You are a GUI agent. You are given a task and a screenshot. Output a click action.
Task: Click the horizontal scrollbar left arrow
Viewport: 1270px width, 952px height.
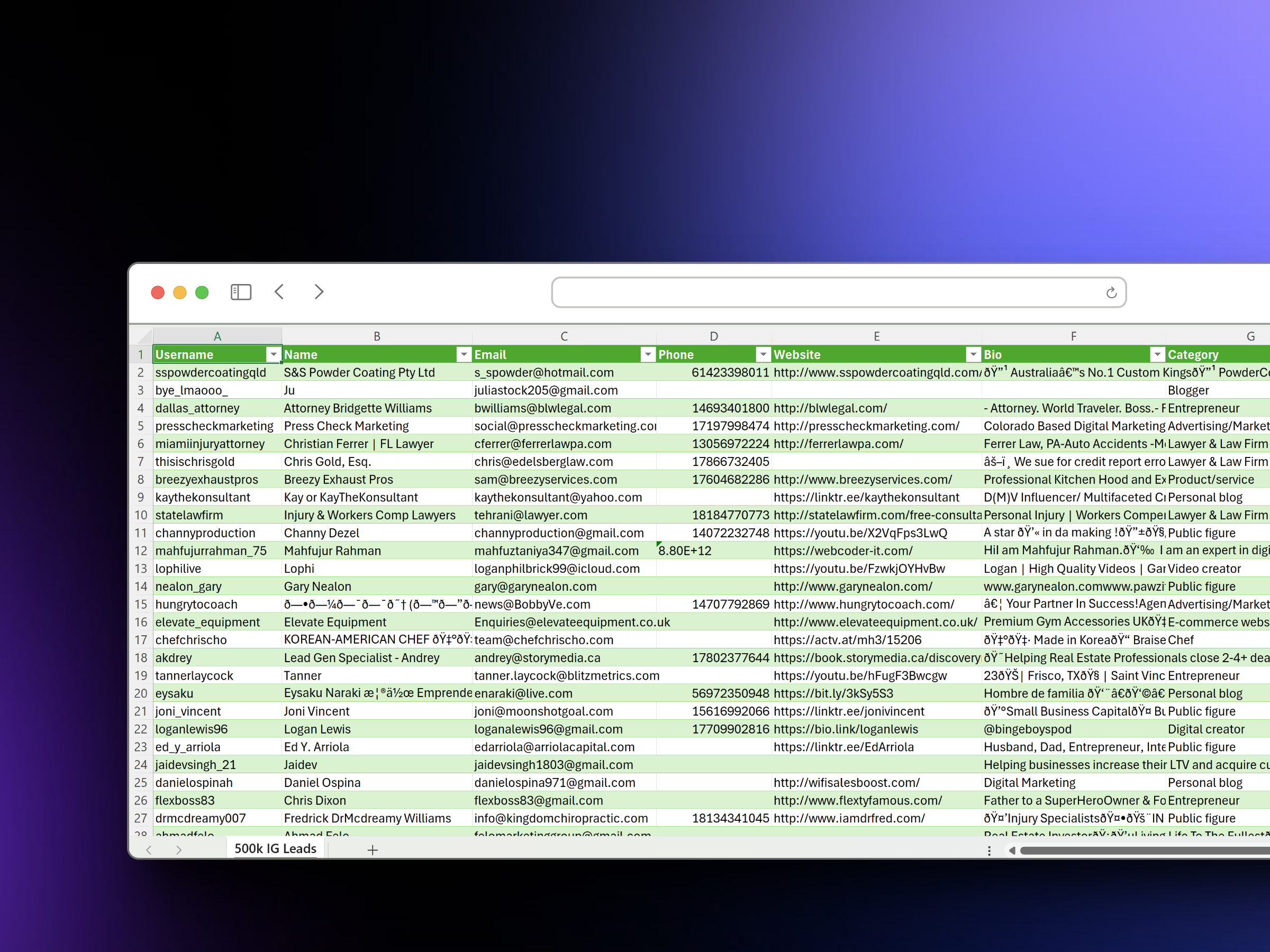(x=1012, y=850)
